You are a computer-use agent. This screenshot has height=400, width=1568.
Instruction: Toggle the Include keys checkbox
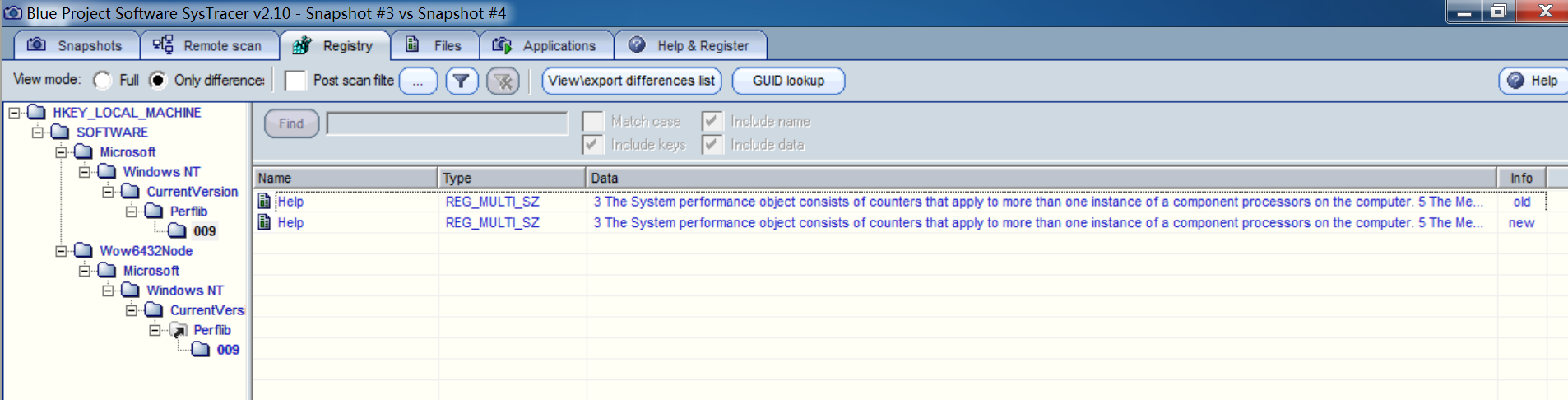click(592, 144)
